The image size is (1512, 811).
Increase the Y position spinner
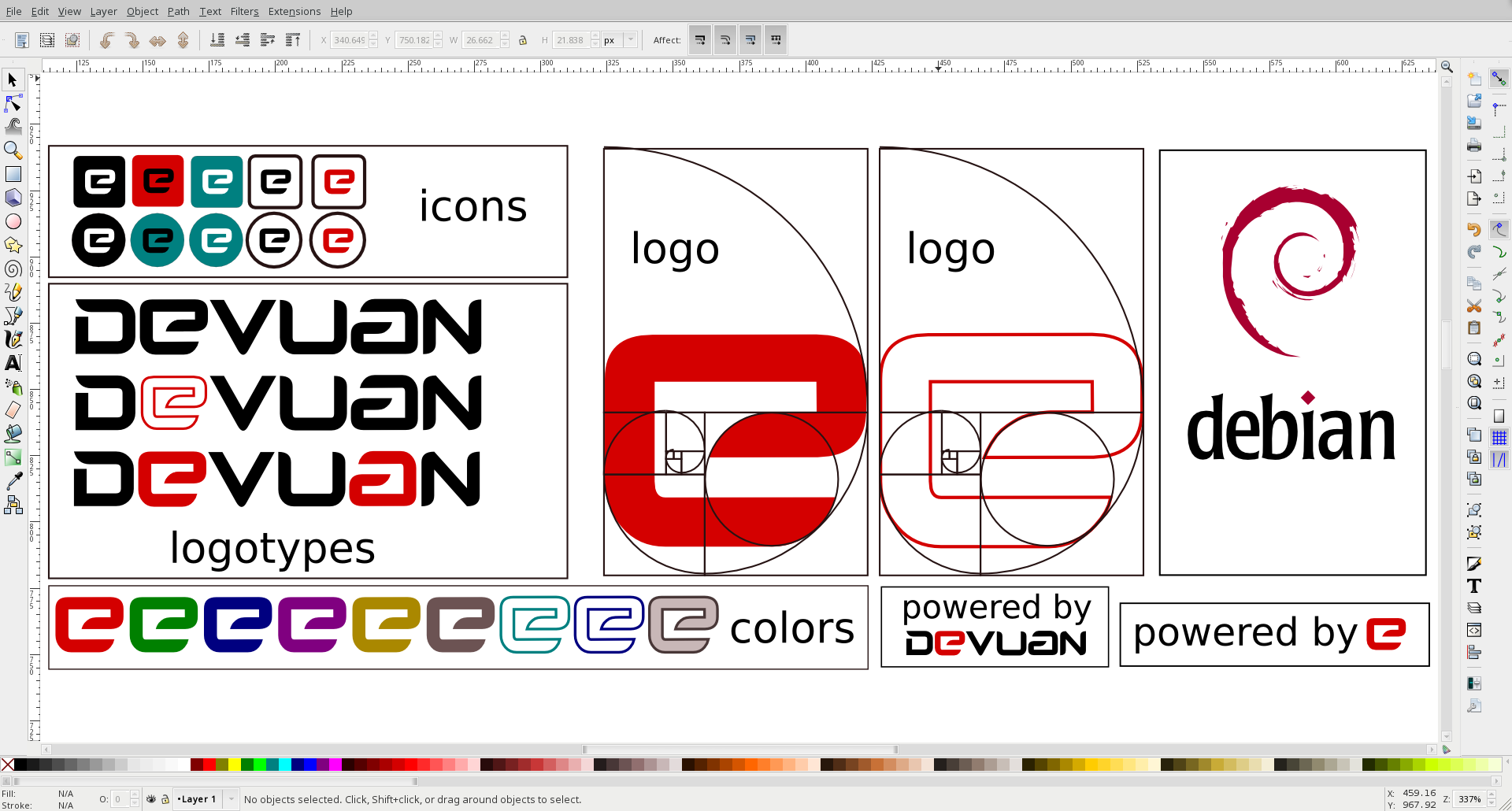(439, 36)
